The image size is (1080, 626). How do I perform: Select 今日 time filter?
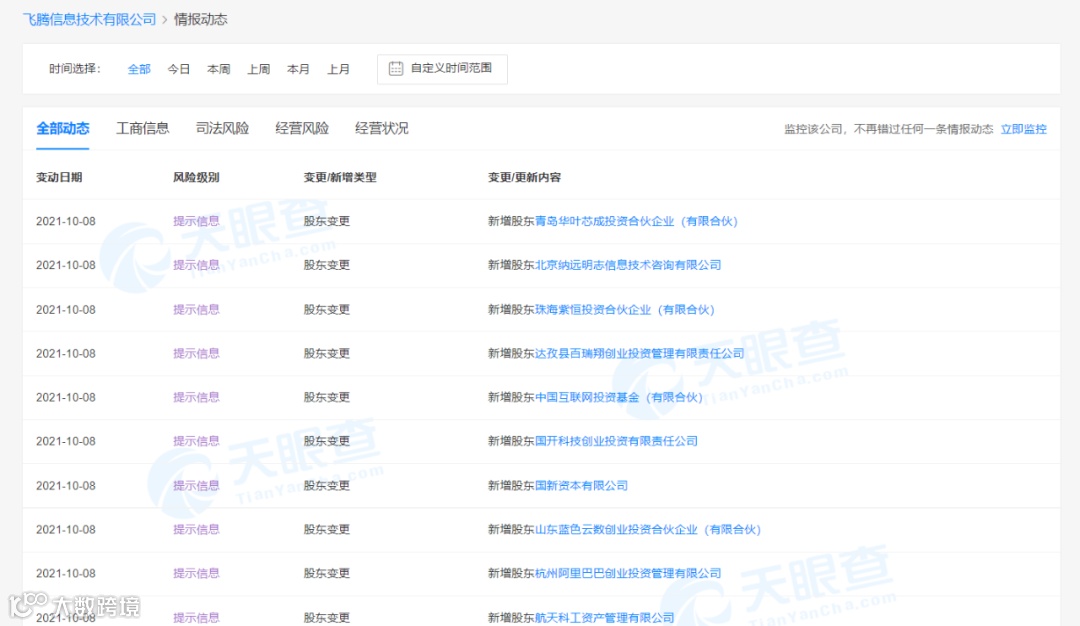(178, 69)
